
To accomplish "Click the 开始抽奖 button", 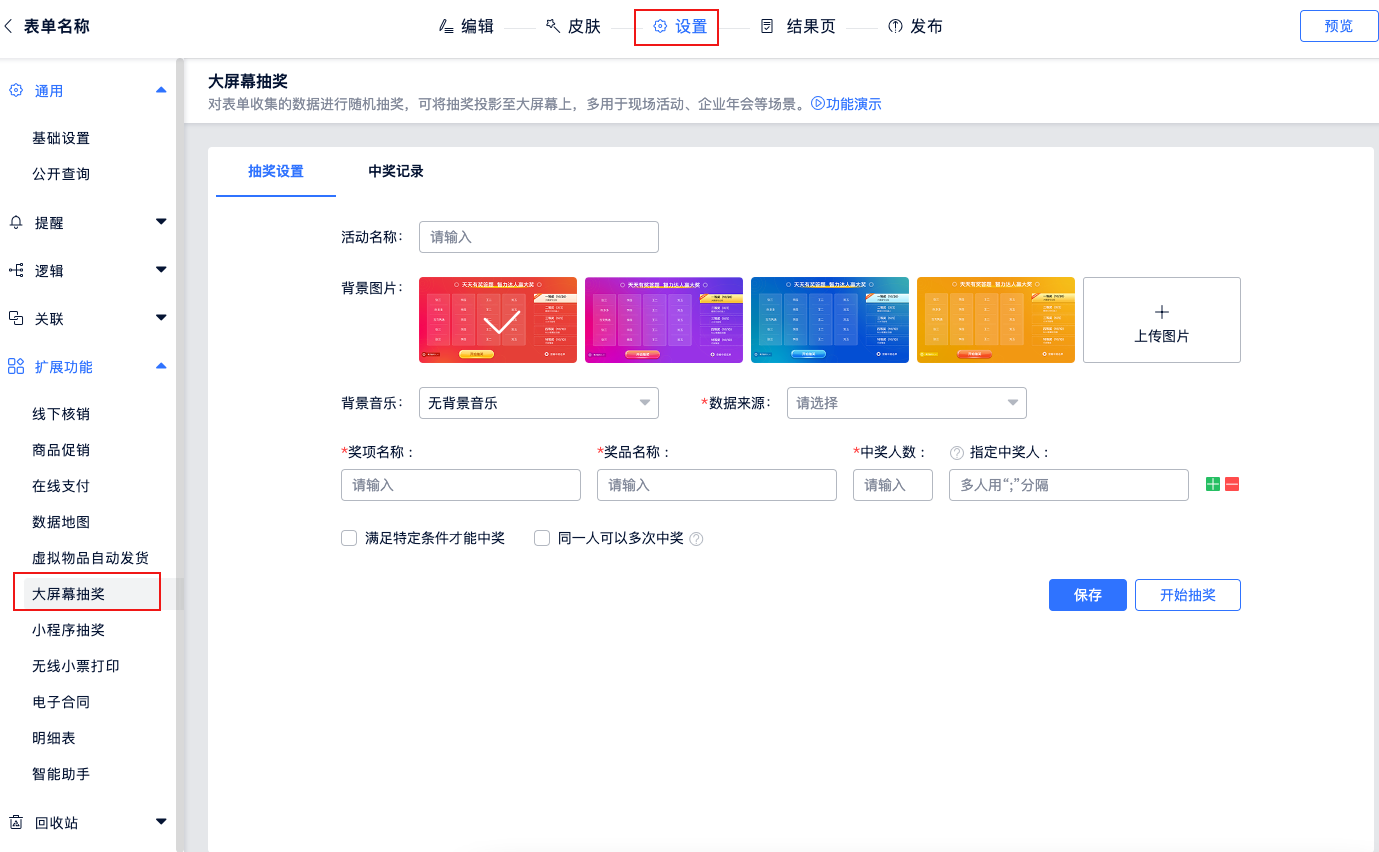I will [x=1187, y=595].
